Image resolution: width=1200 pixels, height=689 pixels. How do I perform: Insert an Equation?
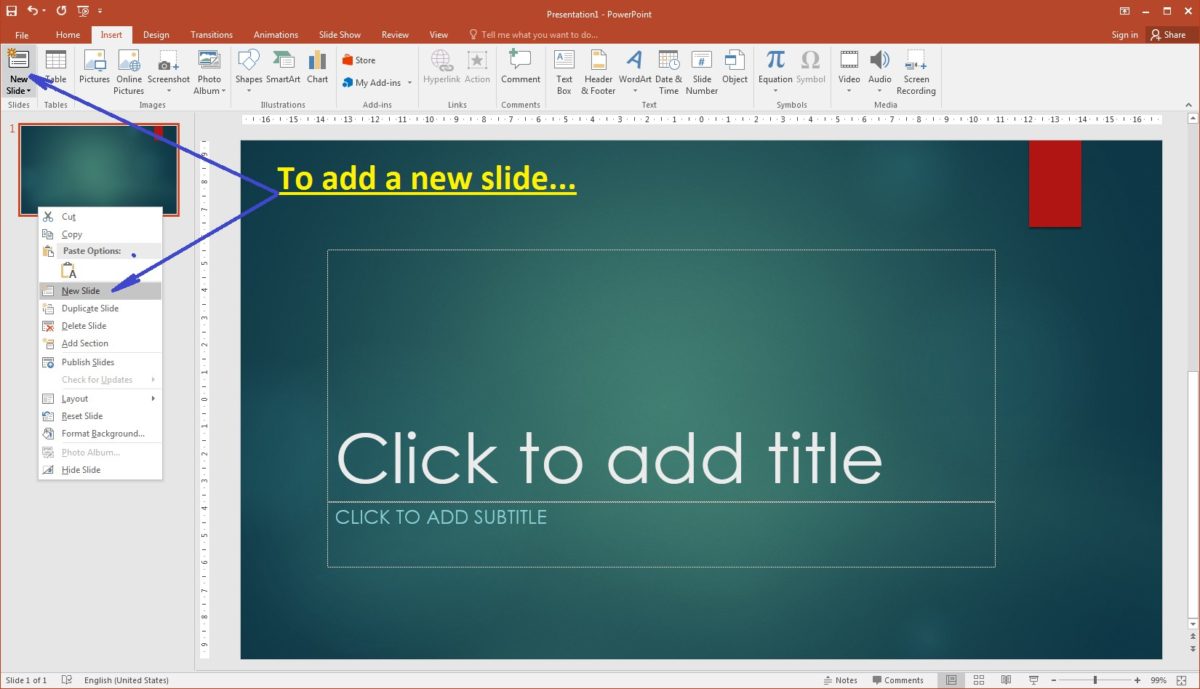point(774,68)
